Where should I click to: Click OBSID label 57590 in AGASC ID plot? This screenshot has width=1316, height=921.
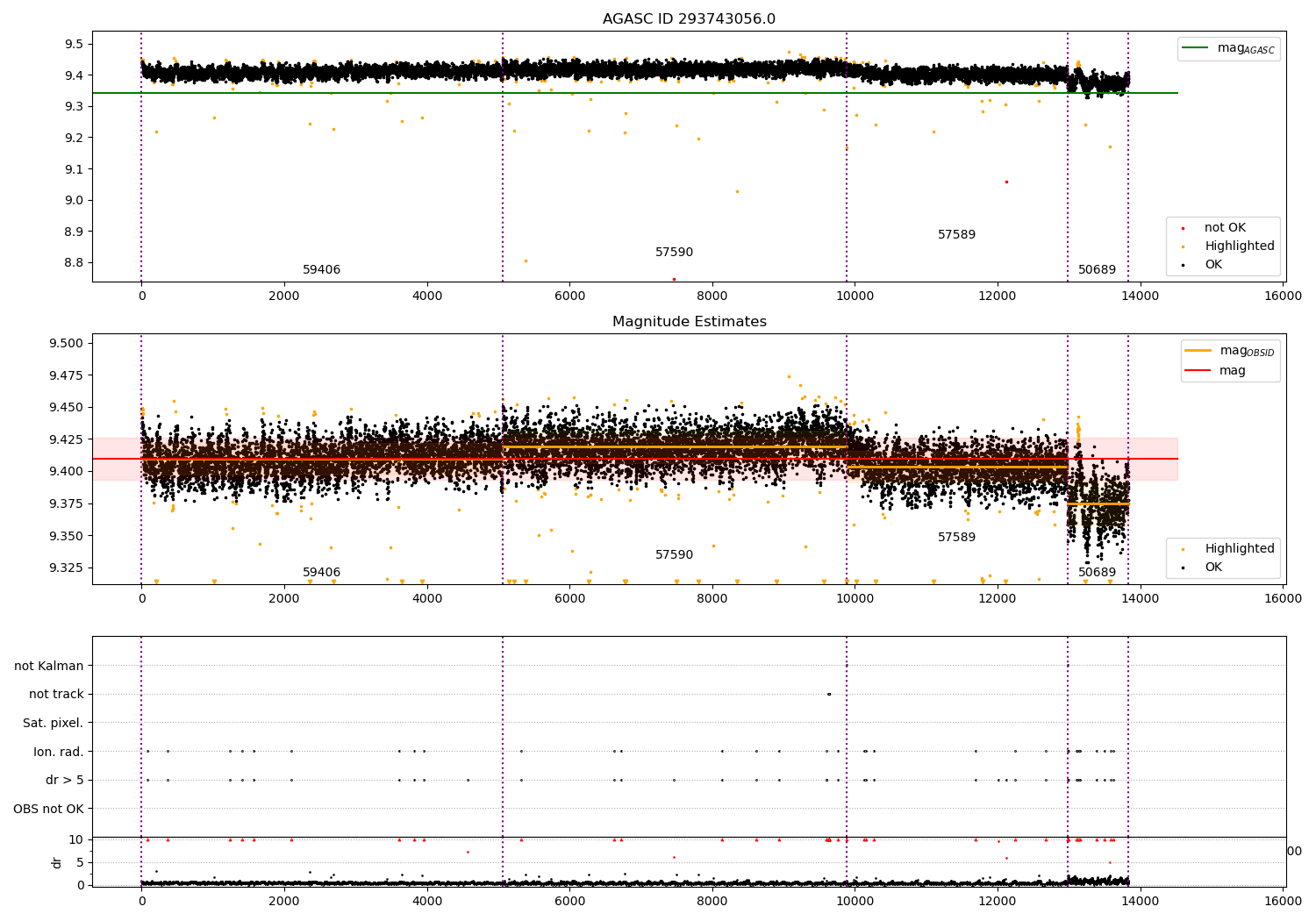[674, 252]
